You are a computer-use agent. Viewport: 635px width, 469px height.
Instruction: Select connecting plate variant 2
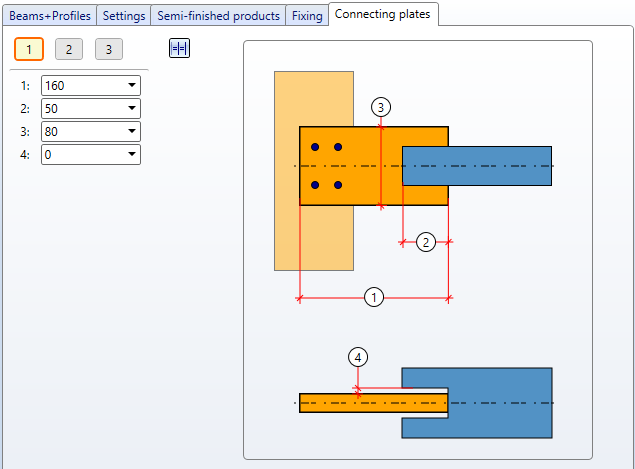(x=69, y=49)
